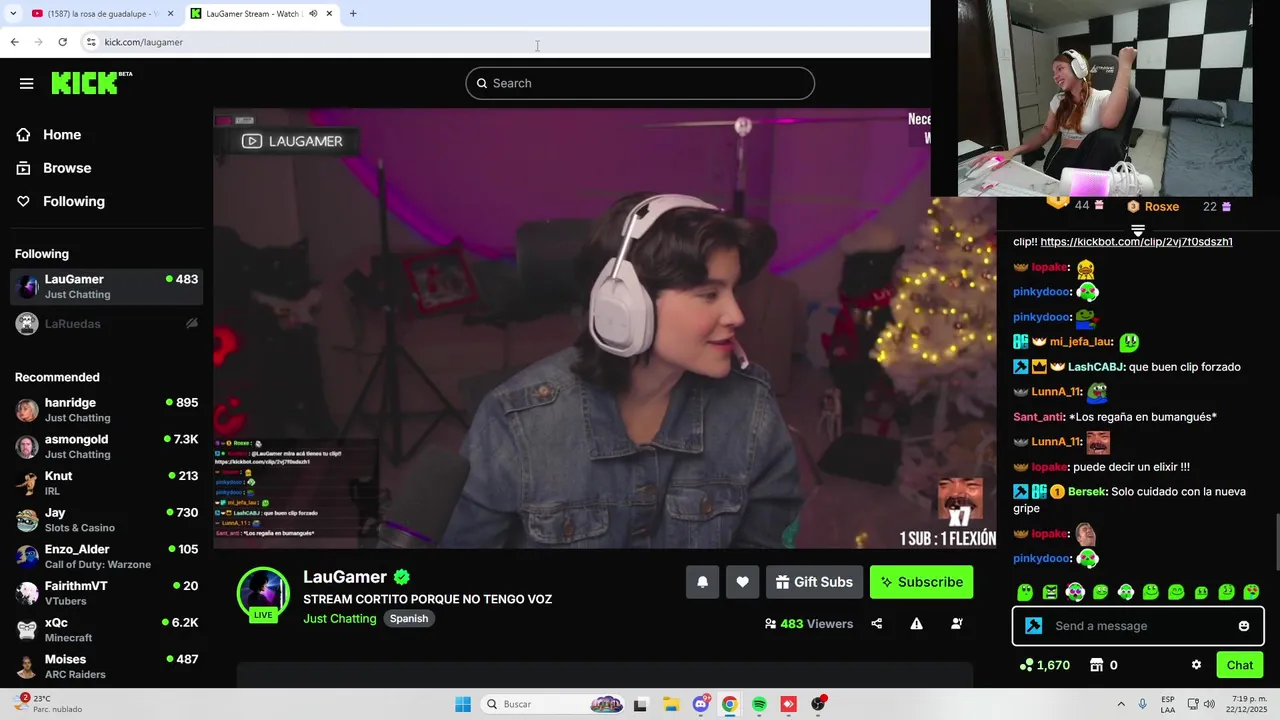Click mi_jefa_lau username in chat
This screenshot has height=720, width=1280.
1081,342
